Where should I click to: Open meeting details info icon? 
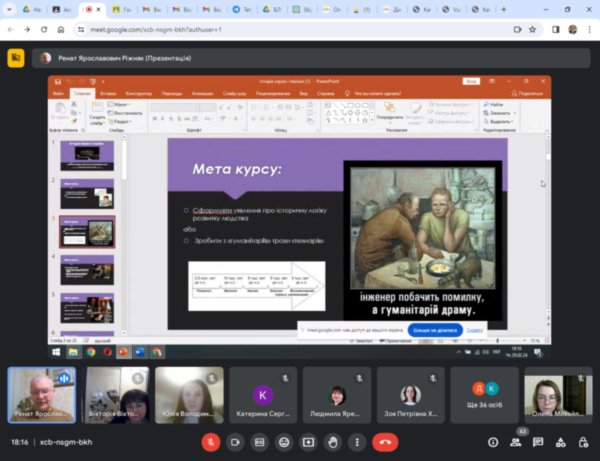coord(493,441)
